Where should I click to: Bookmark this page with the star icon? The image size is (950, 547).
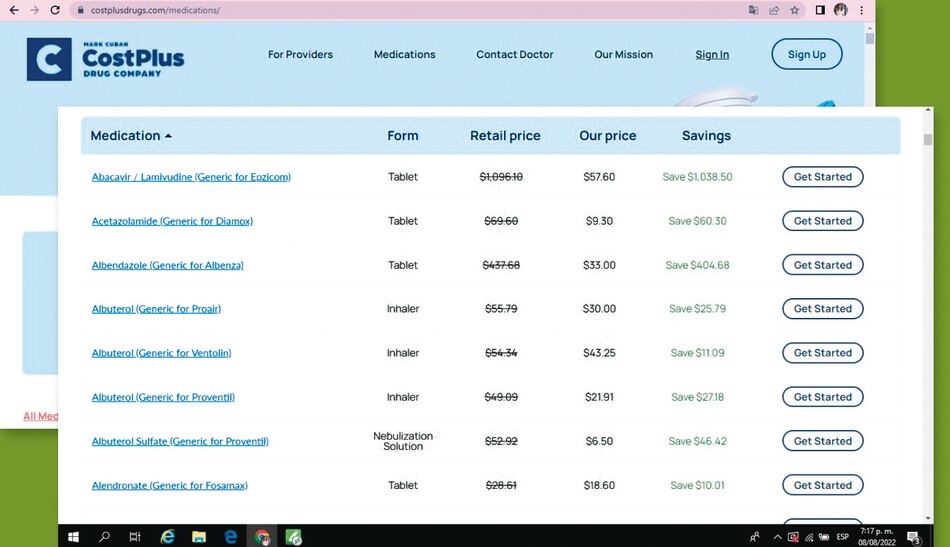click(795, 10)
